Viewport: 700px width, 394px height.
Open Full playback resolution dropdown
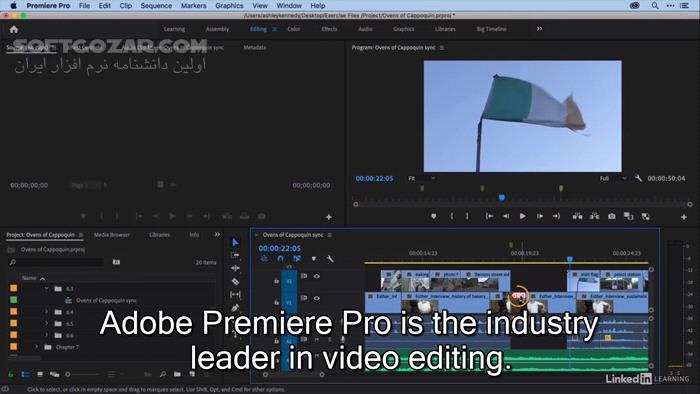(613, 178)
